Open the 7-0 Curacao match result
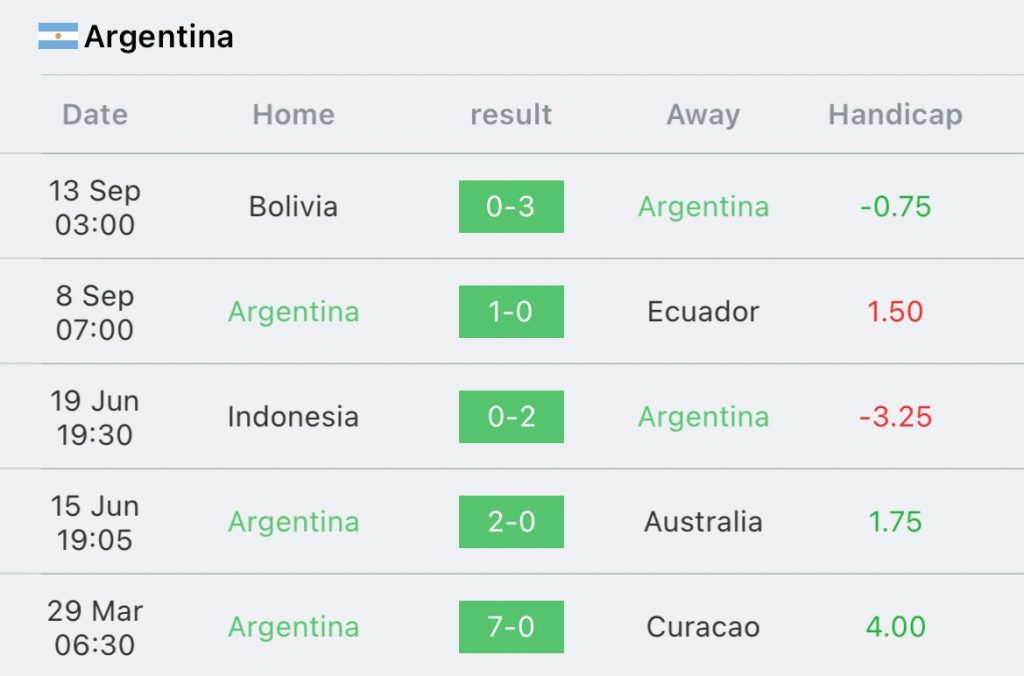The image size is (1024, 676). tap(511, 627)
